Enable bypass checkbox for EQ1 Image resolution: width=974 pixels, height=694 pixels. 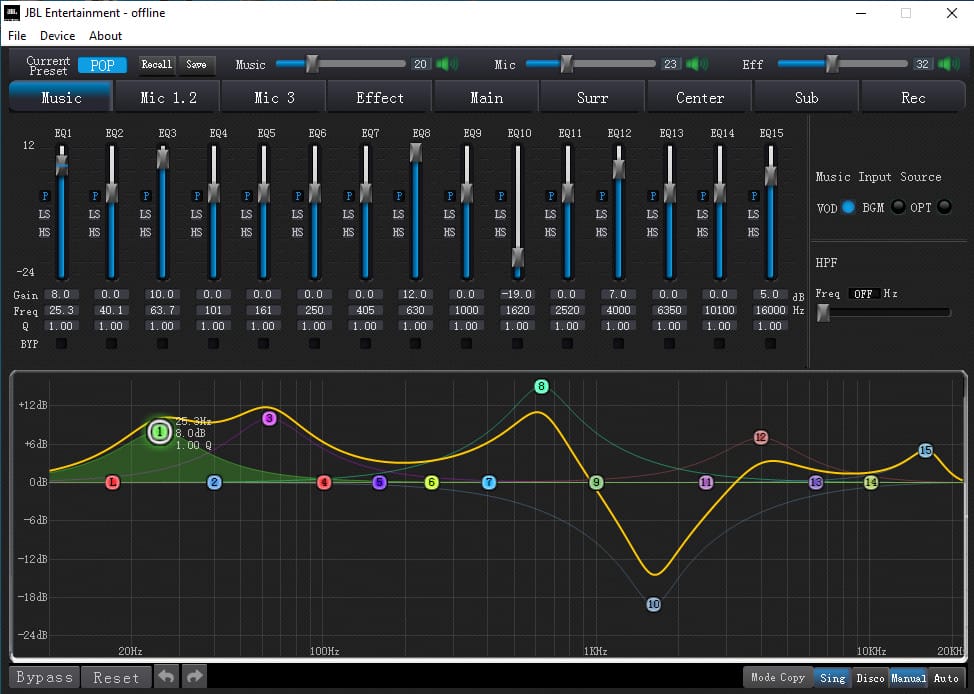pyautogui.click(x=61, y=344)
